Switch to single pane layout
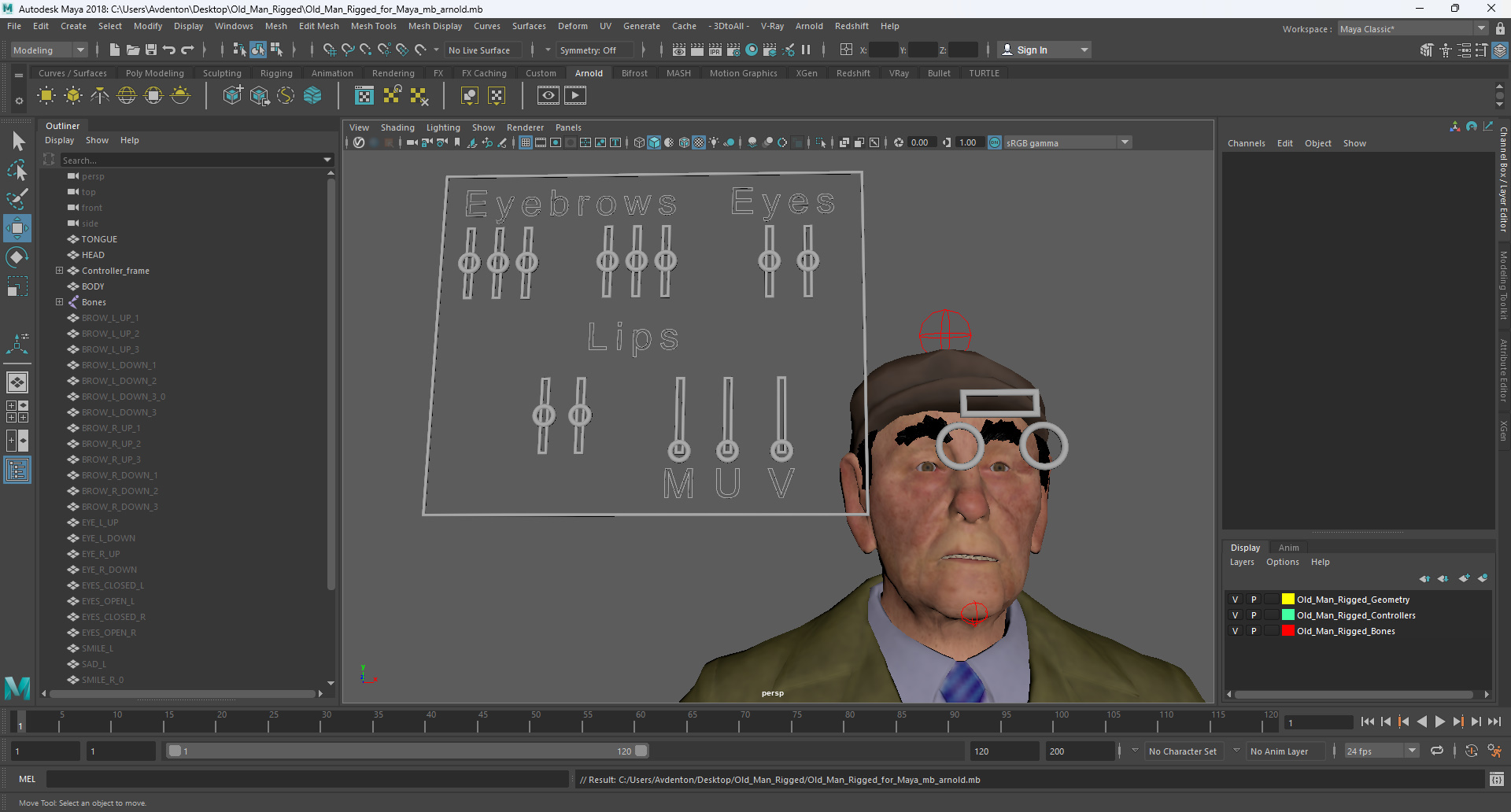The width and height of the screenshot is (1511, 812). (17, 382)
